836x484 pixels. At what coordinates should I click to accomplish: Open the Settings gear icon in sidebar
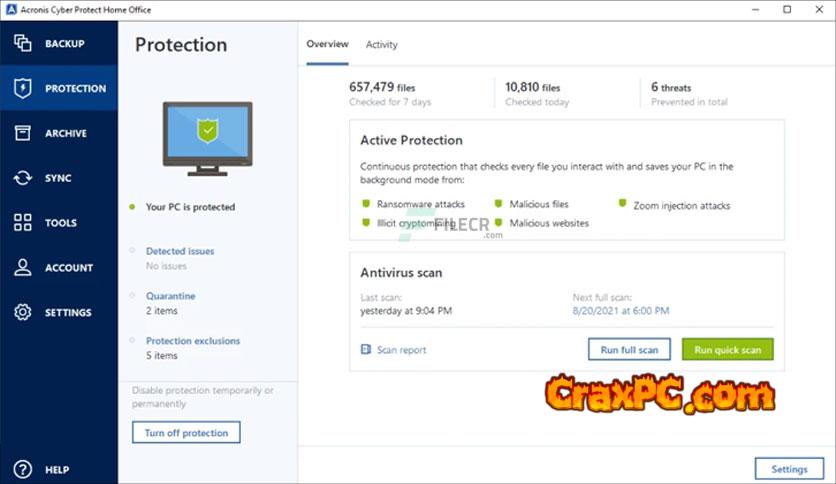pyautogui.click(x=22, y=312)
